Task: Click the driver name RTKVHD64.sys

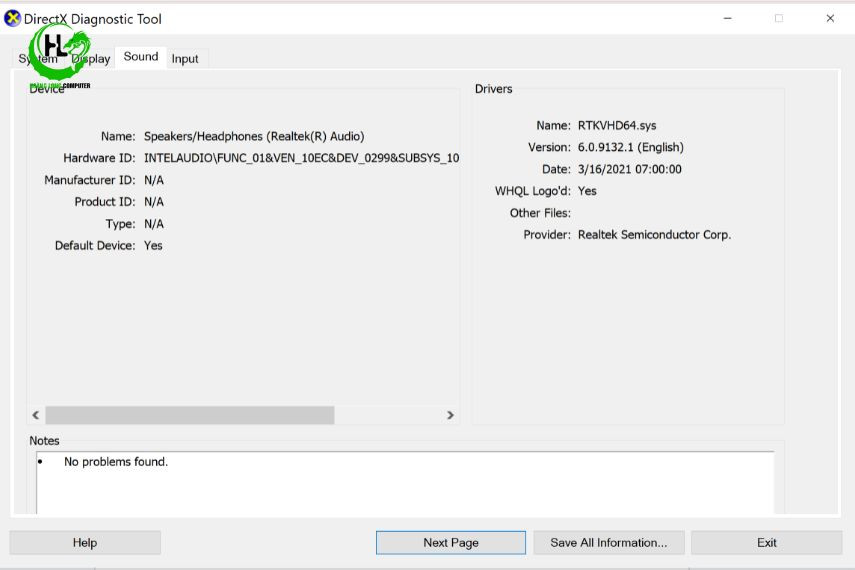Action: pyautogui.click(x=617, y=125)
